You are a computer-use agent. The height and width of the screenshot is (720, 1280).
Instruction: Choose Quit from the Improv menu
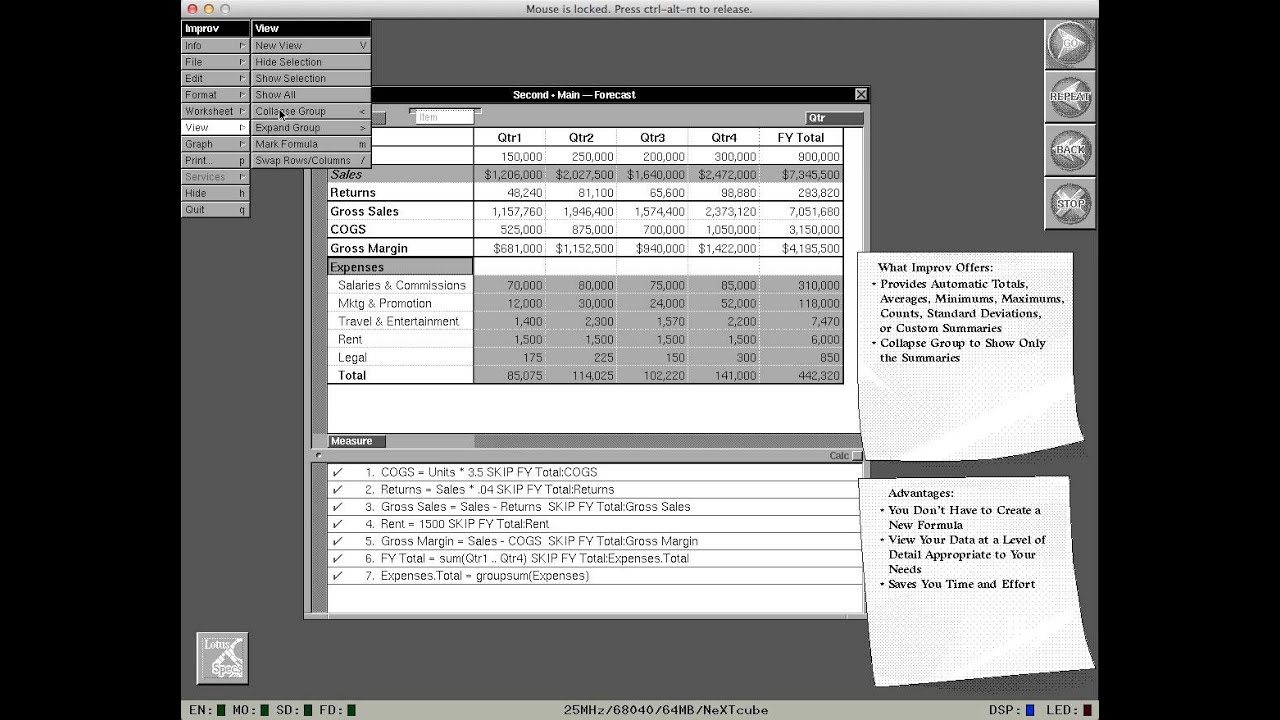[215, 210]
